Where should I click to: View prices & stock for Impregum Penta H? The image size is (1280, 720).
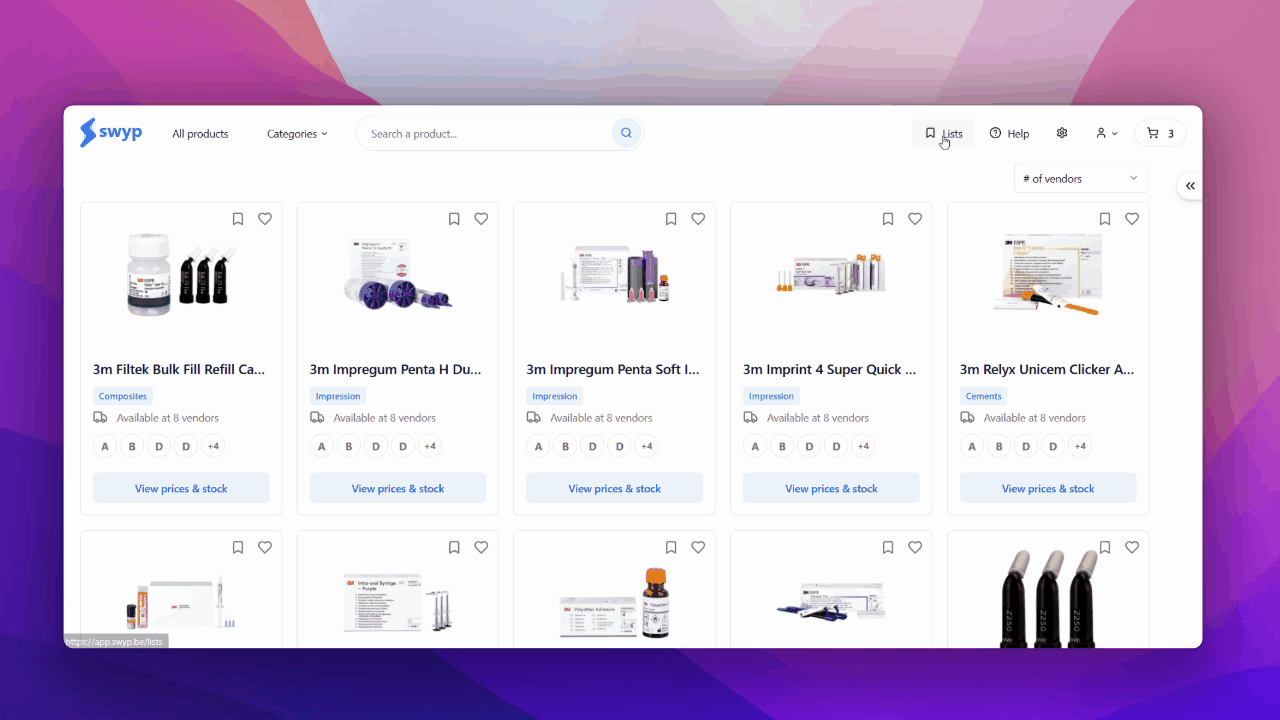(398, 488)
